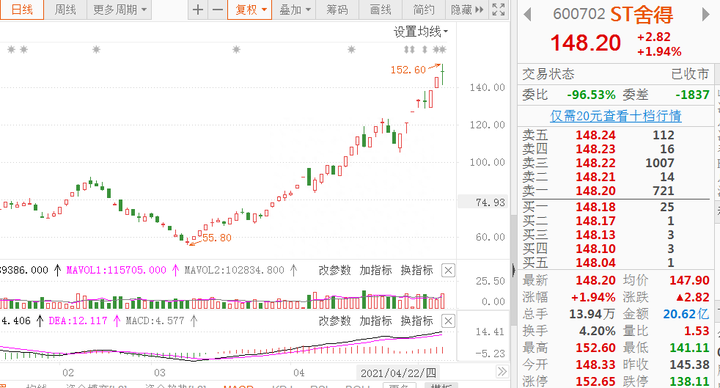Close the volume indicator panel
The image size is (720, 388).
coord(448,270)
